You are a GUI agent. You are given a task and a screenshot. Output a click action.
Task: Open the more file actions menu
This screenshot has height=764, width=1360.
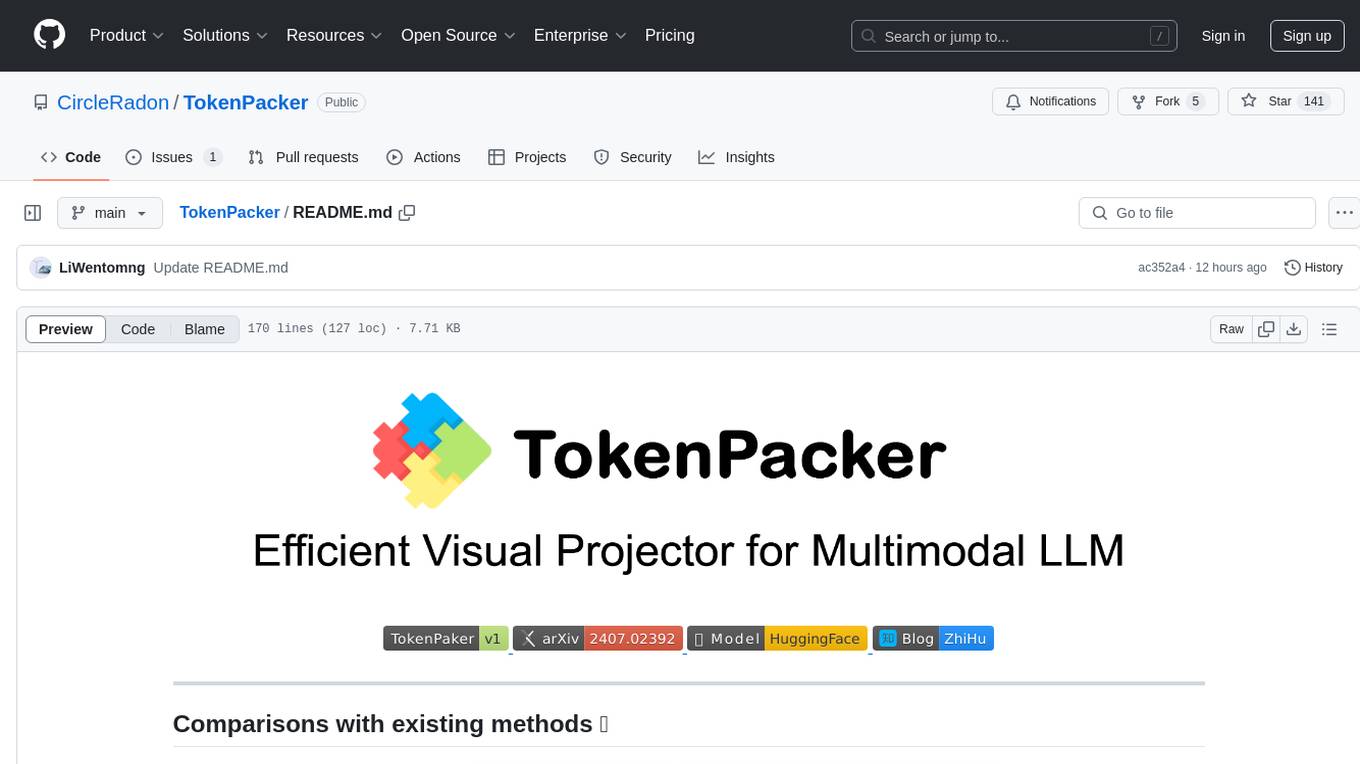[x=1345, y=213]
